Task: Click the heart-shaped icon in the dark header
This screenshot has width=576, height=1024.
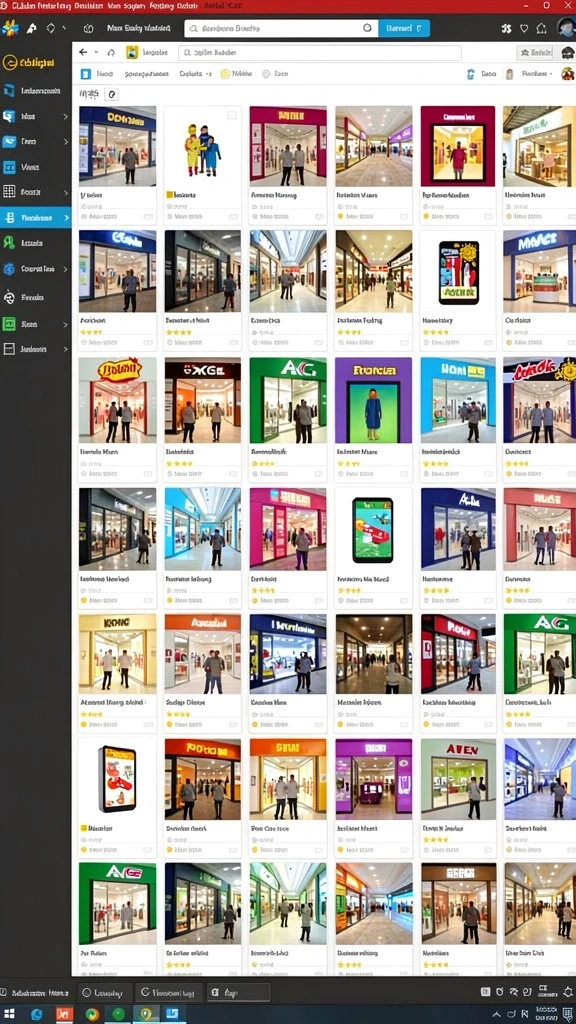Action: tap(524, 29)
